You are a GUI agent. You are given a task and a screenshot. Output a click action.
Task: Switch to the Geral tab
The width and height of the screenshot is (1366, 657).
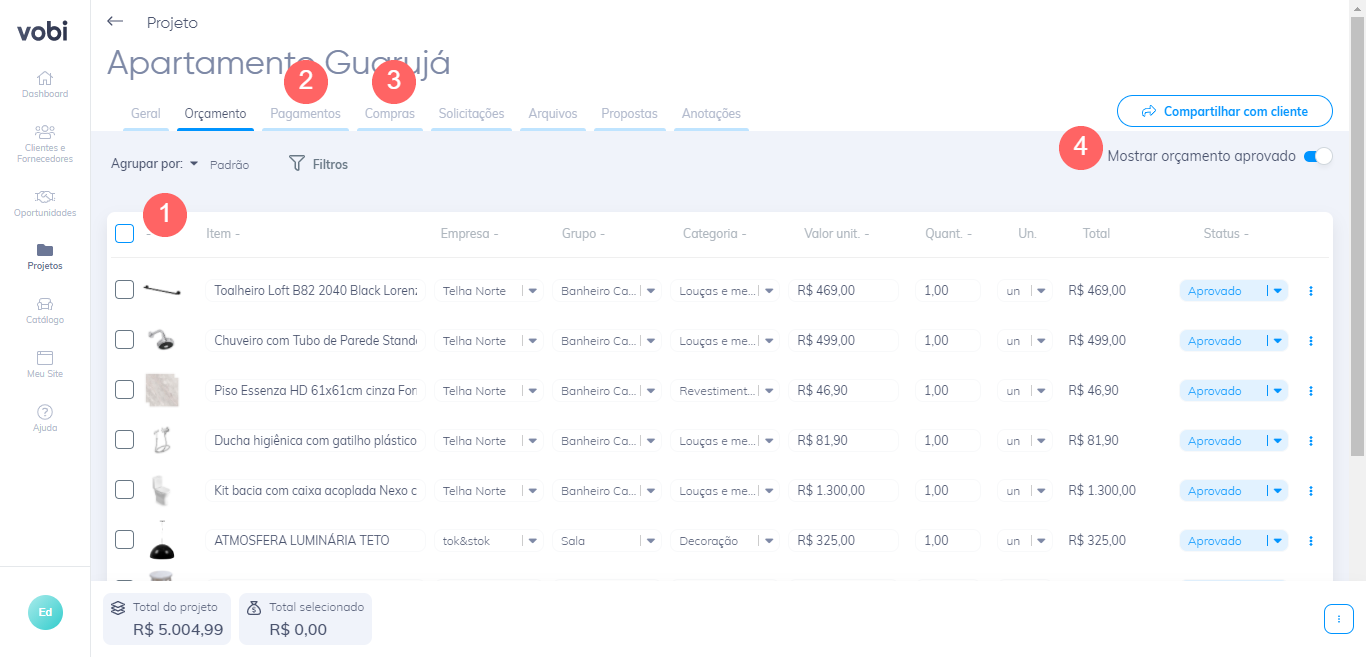tap(145, 114)
